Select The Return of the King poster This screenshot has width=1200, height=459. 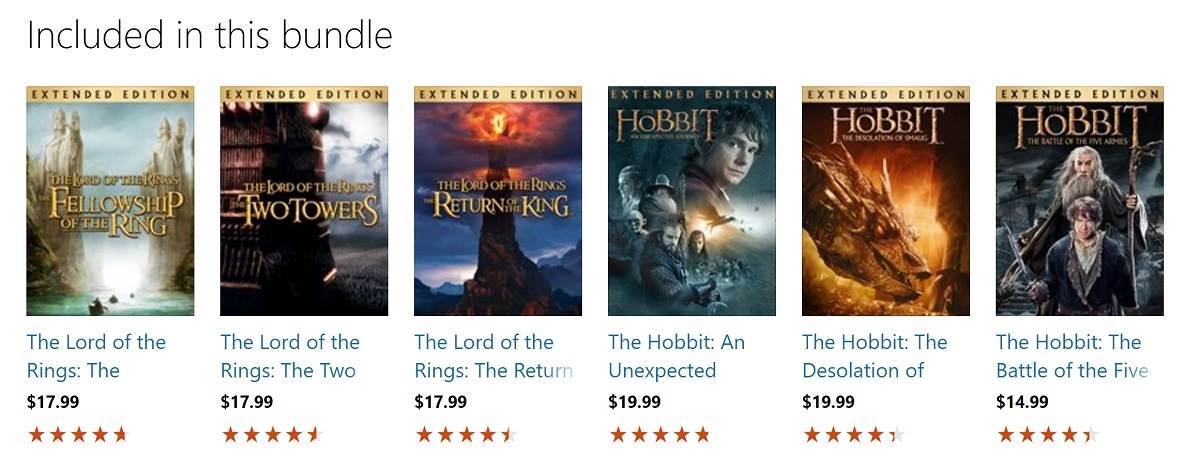click(x=498, y=201)
